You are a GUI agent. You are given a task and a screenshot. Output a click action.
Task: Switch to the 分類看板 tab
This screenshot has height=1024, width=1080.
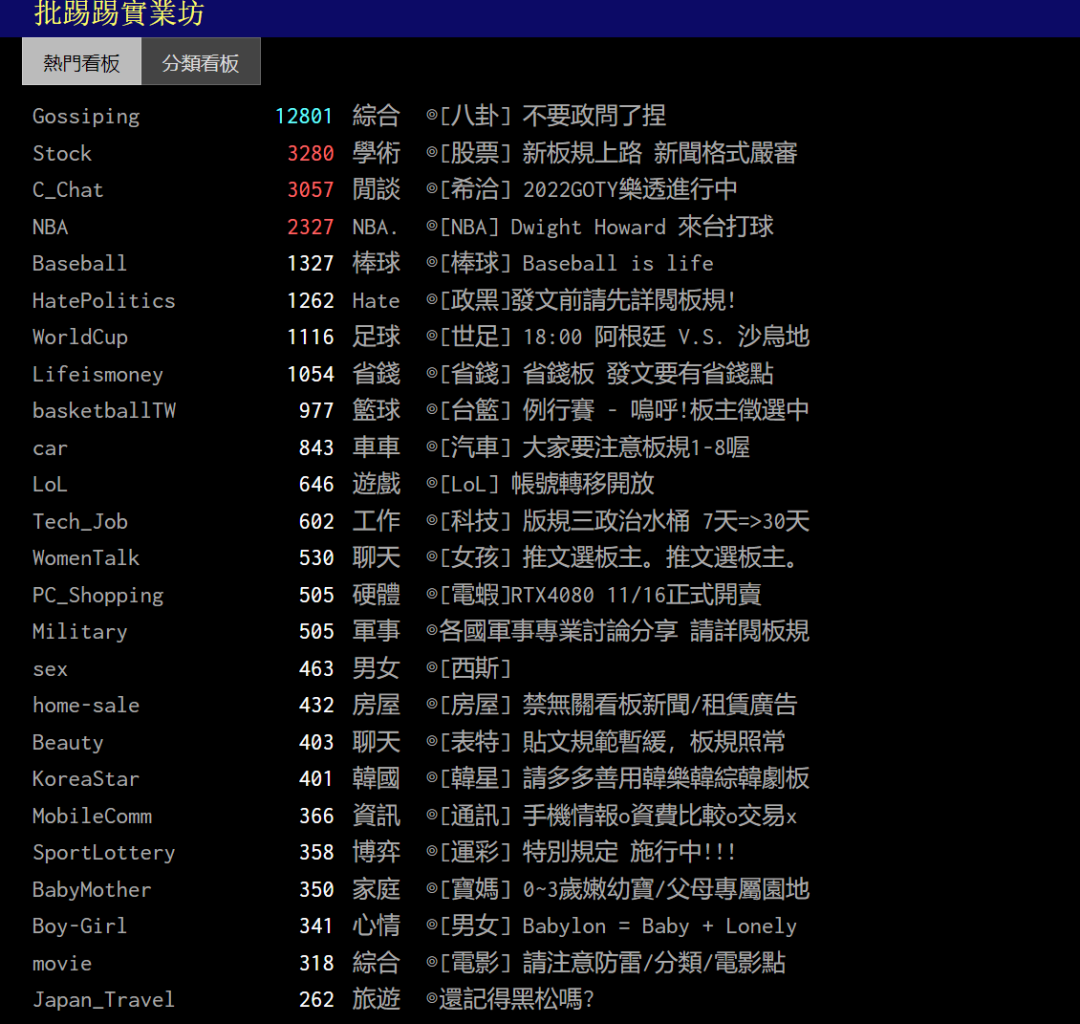coord(200,61)
